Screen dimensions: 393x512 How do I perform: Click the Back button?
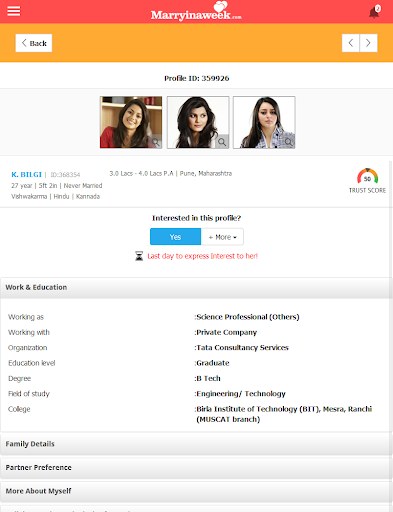click(34, 43)
